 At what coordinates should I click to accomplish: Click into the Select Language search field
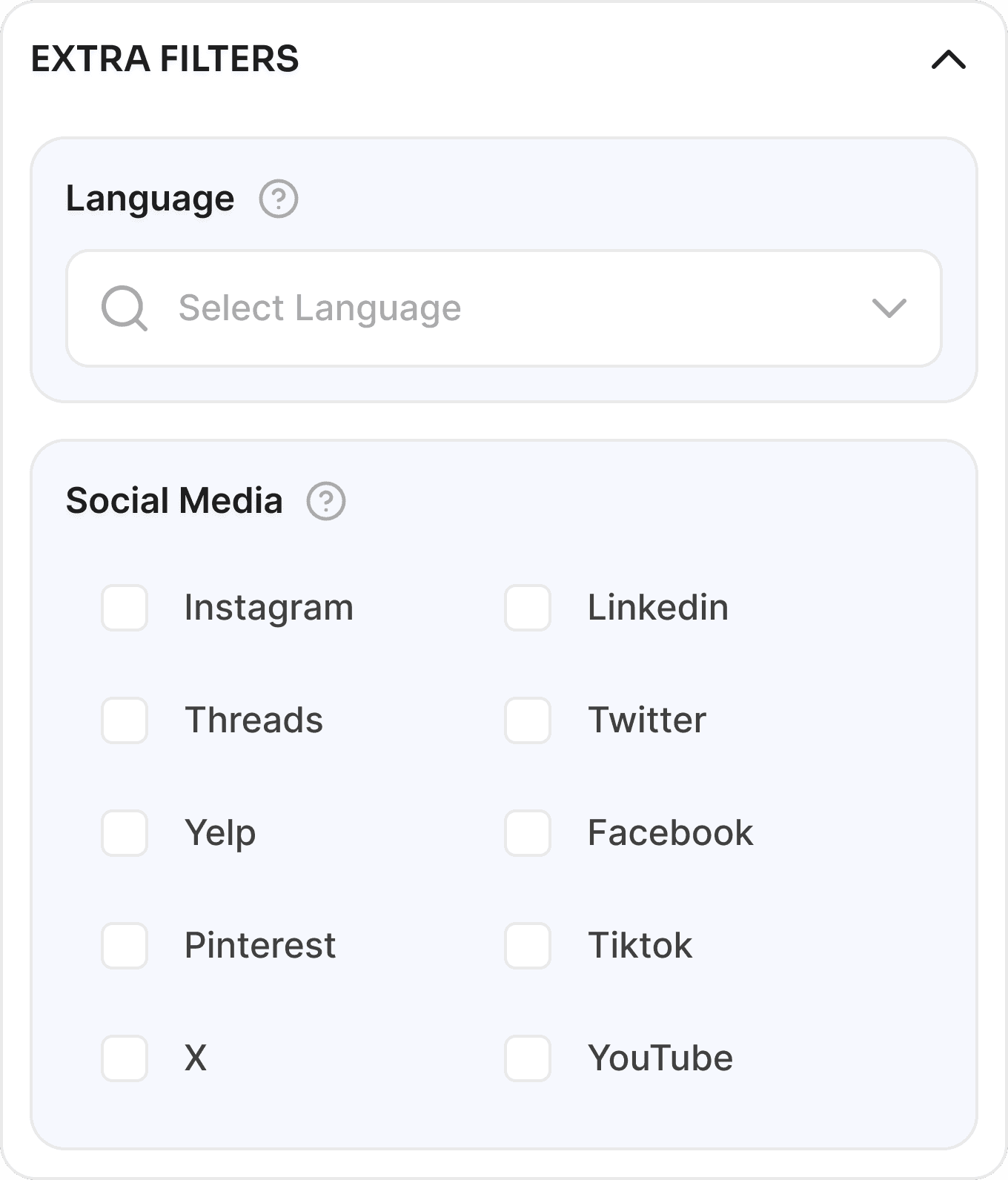504,308
